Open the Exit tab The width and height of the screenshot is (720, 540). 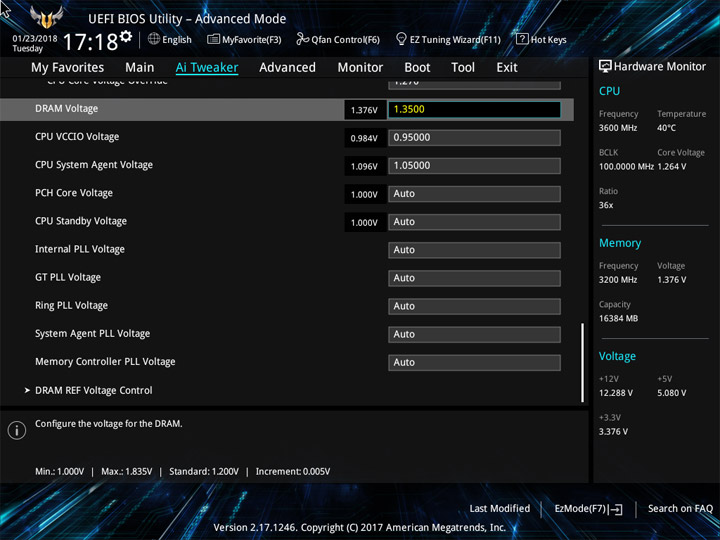pyautogui.click(x=507, y=68)
